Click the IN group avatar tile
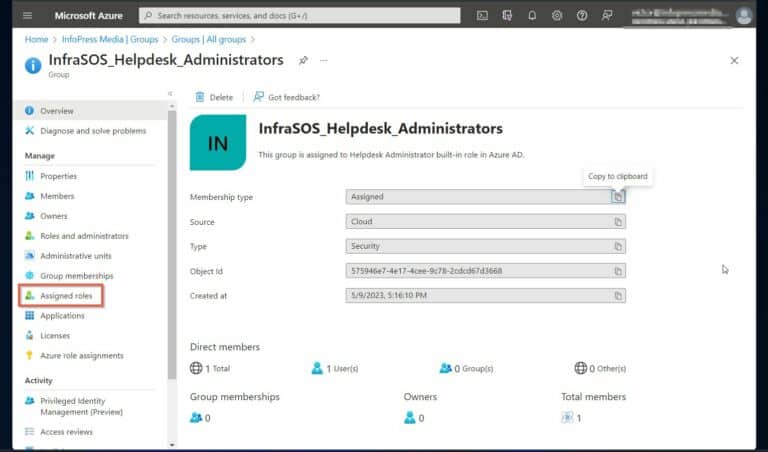Viewport: 768px width, 452px height. point(218,143)
